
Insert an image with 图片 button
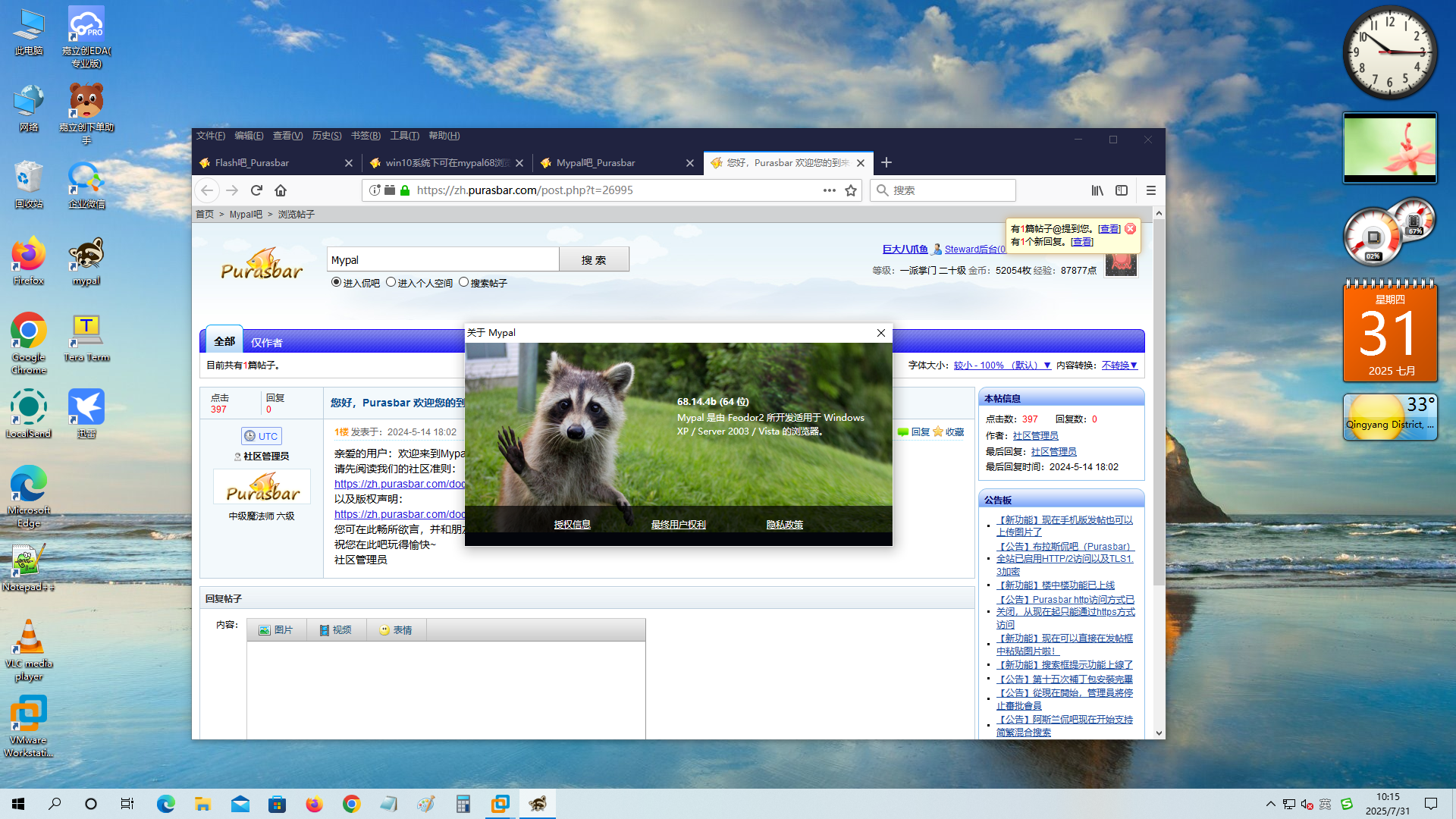tap(276, 630)
